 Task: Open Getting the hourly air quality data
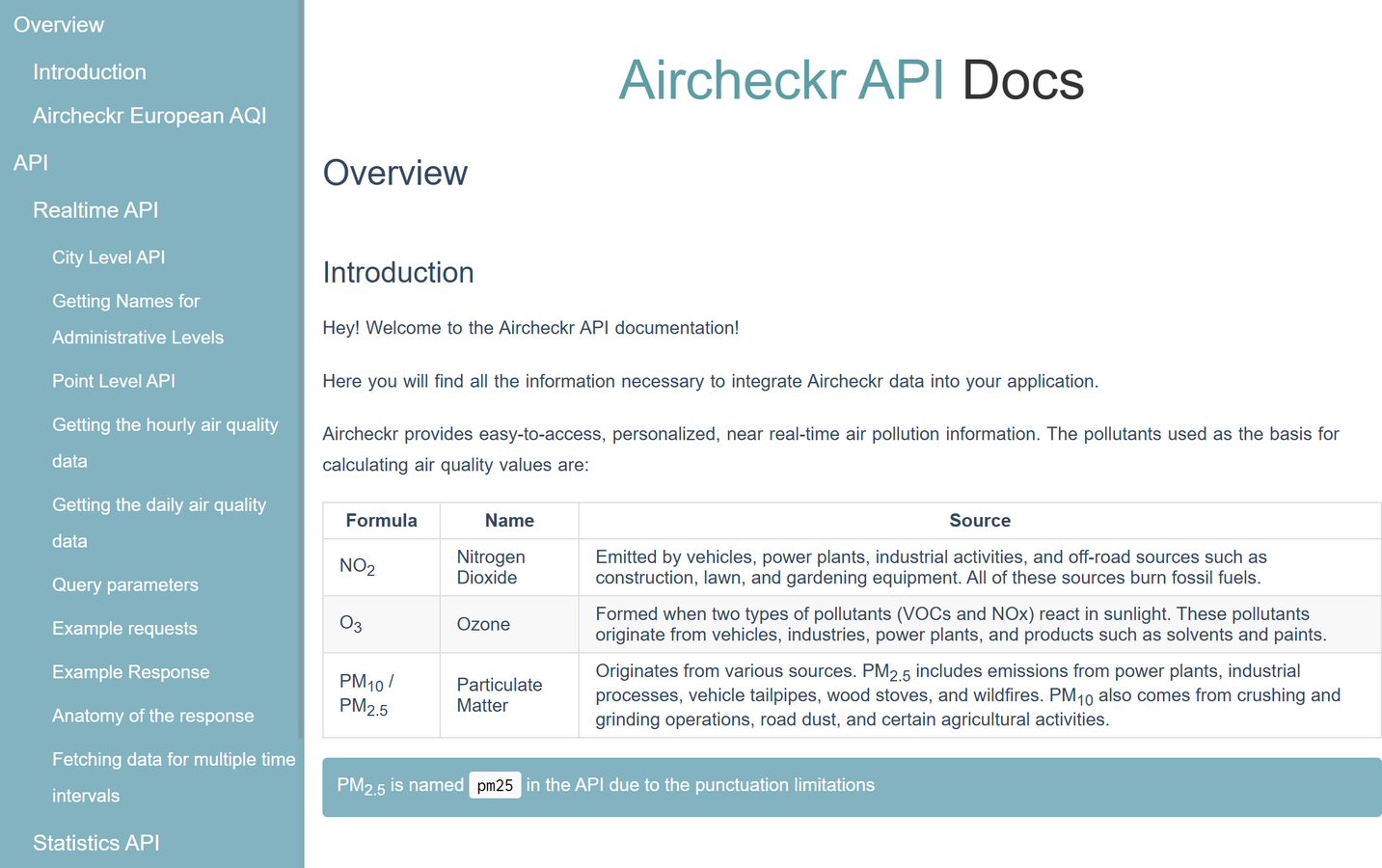[x=165, y=443]
